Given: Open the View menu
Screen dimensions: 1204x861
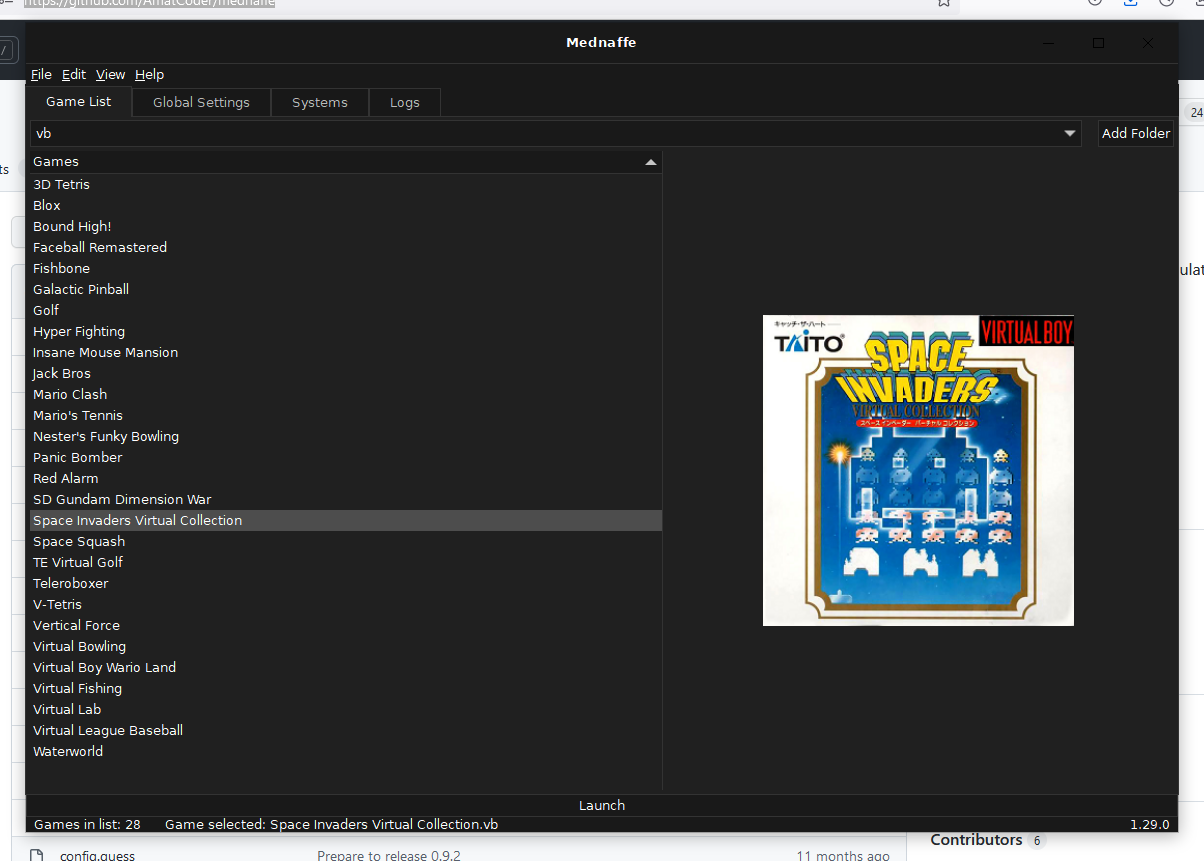Looking at the screenshot, I should click(111, 75).
